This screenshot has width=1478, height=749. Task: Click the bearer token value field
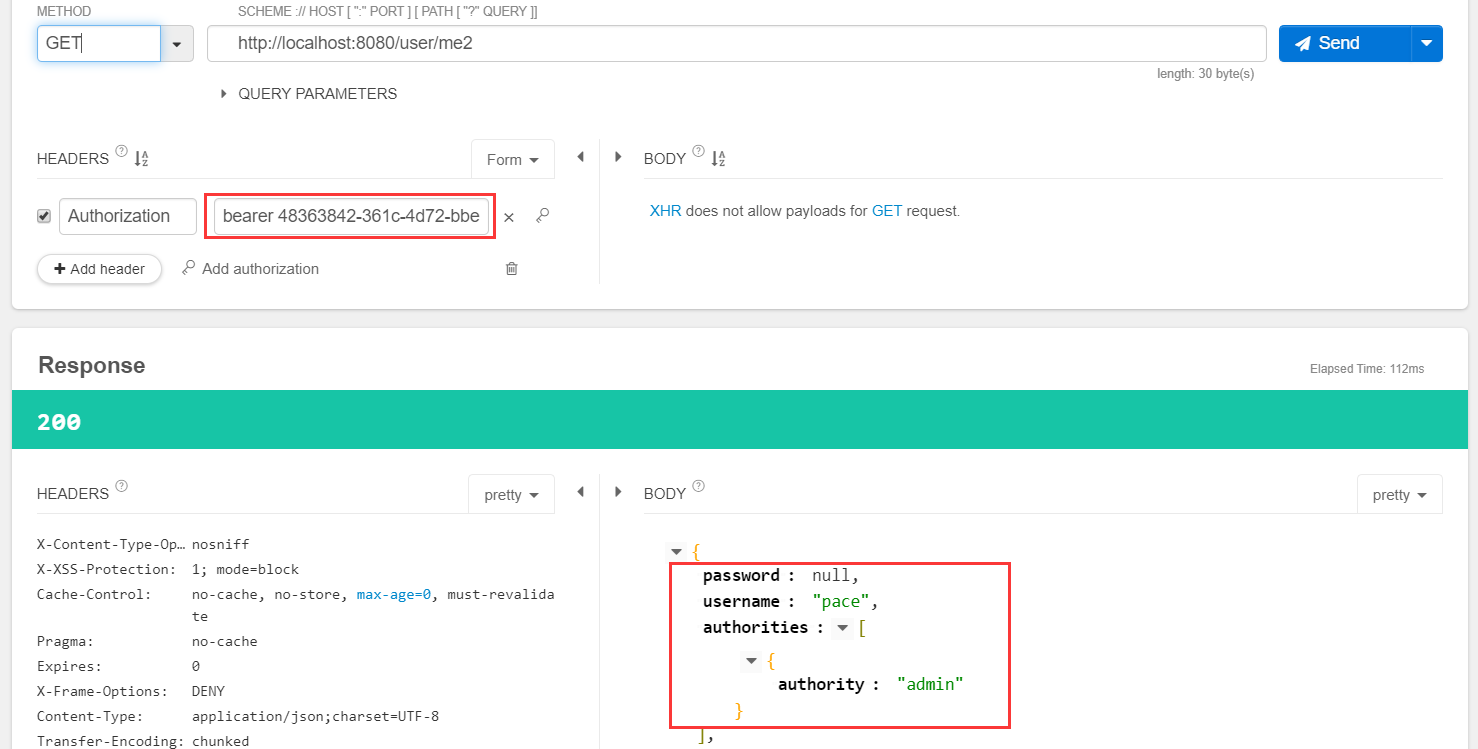click(351, 216)
